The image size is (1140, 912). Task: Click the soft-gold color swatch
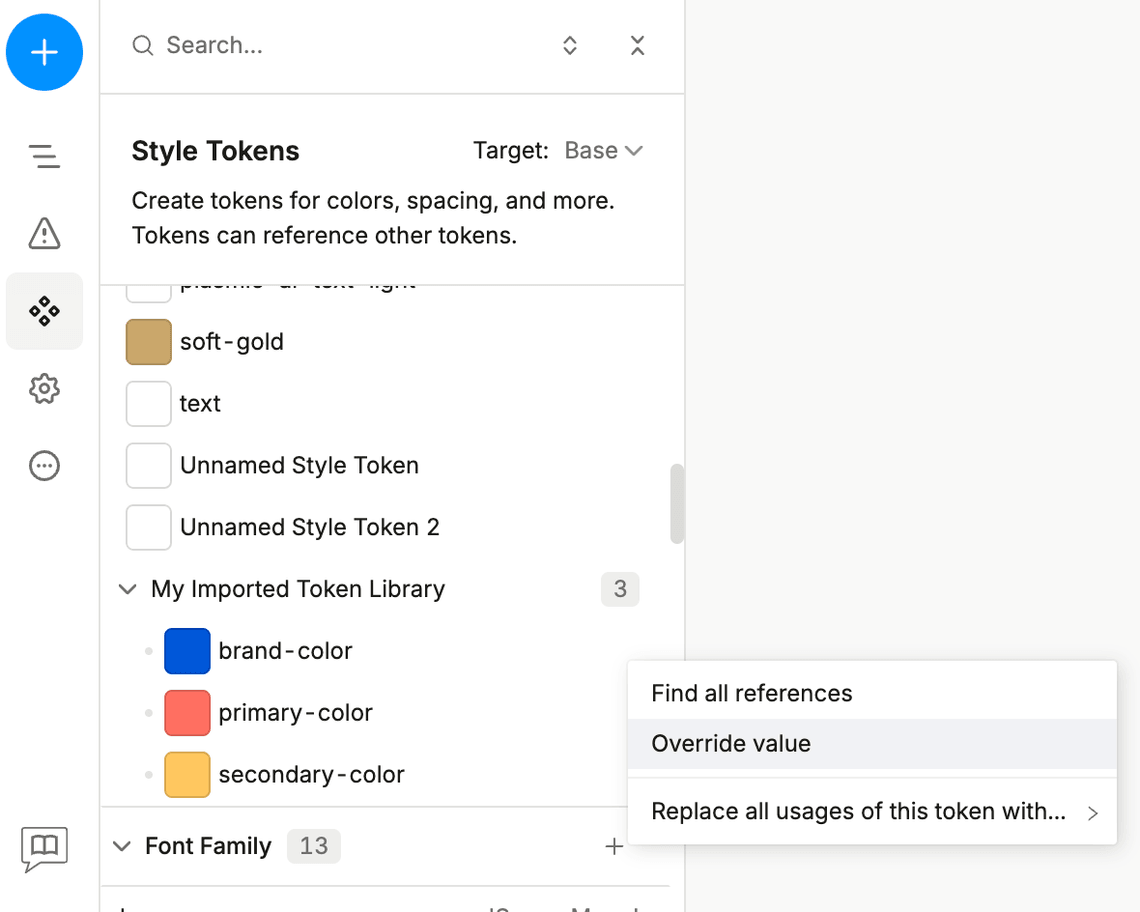tap(149, 342)
